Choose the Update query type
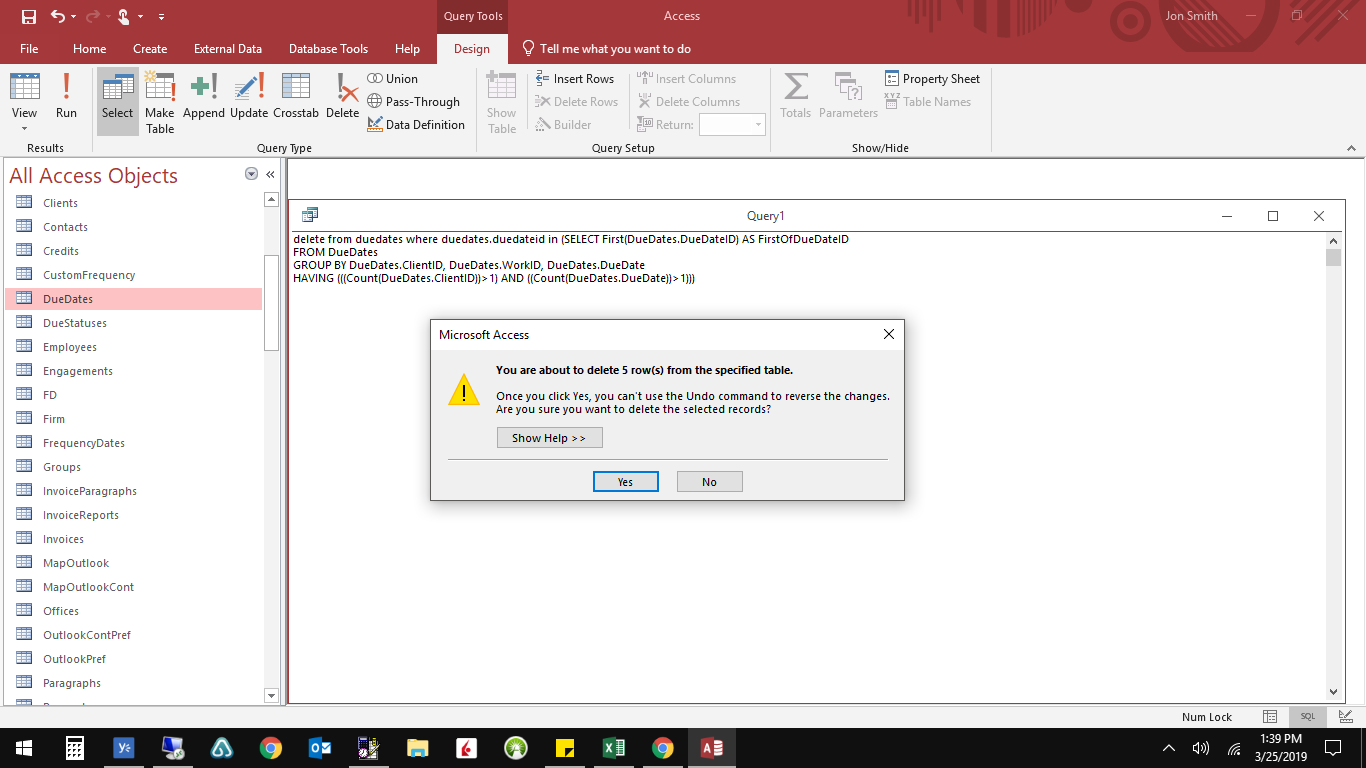The image size is (1366, 768). click(249, 96)
